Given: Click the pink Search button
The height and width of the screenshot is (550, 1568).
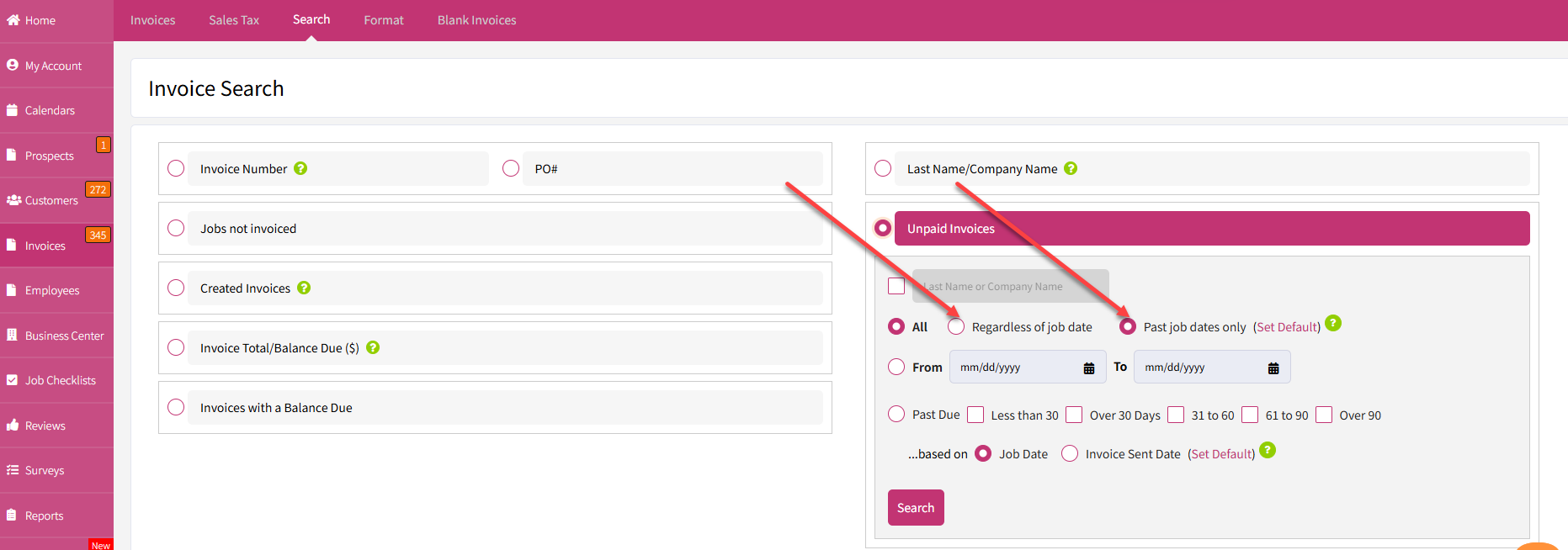Looking at the screenshot, I should coord(916,507).
